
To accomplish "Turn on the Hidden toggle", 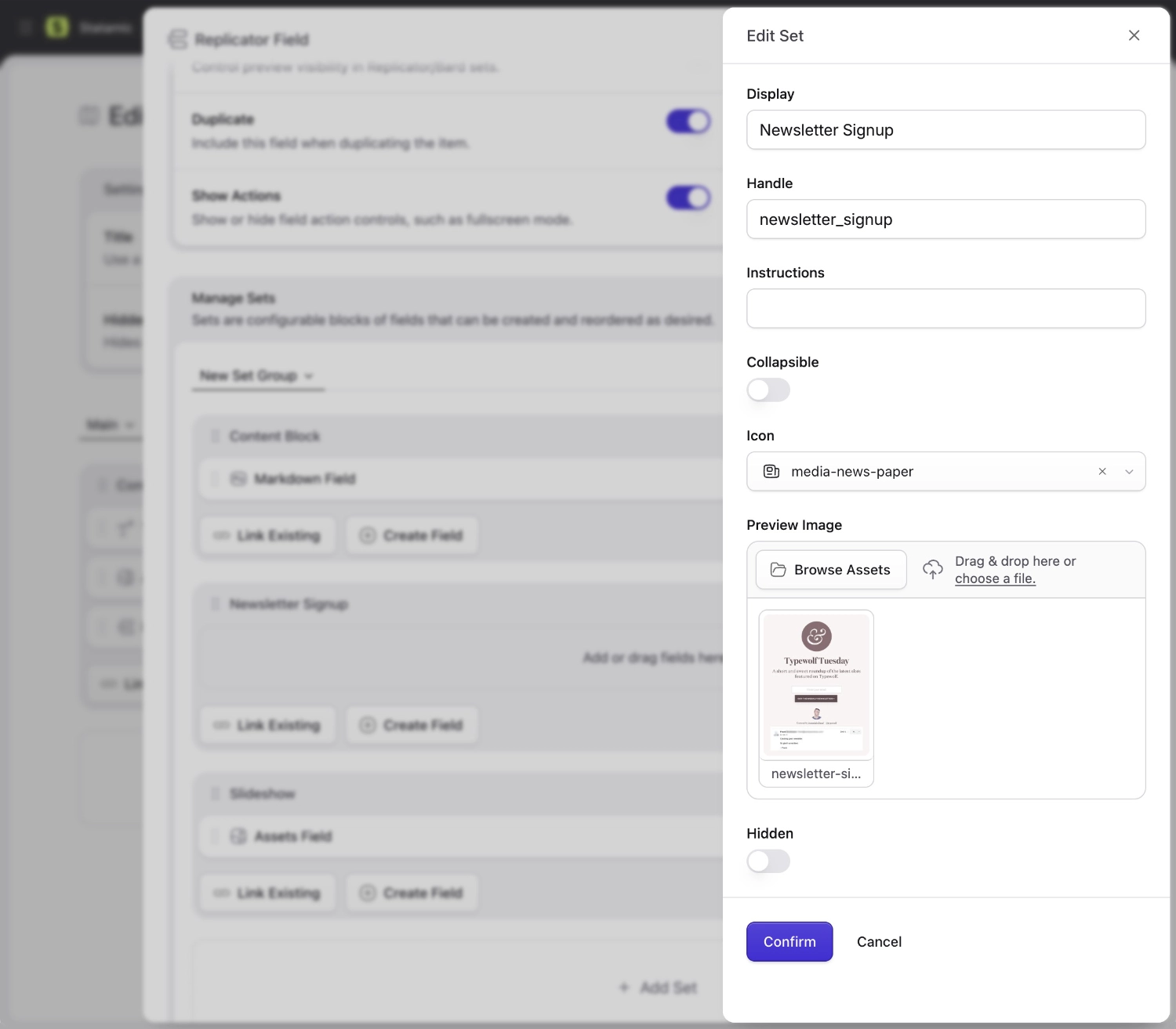I will click(768, 861).
